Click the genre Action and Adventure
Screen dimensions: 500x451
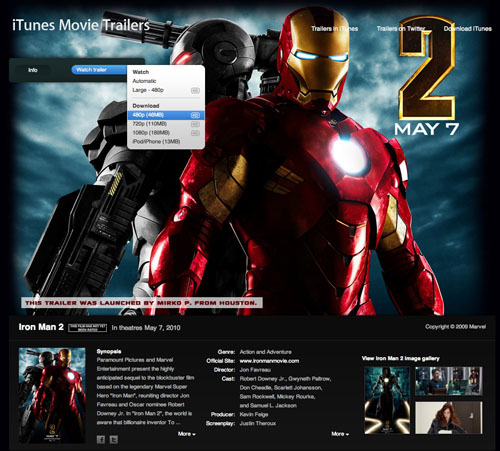(x=266, y=352)
